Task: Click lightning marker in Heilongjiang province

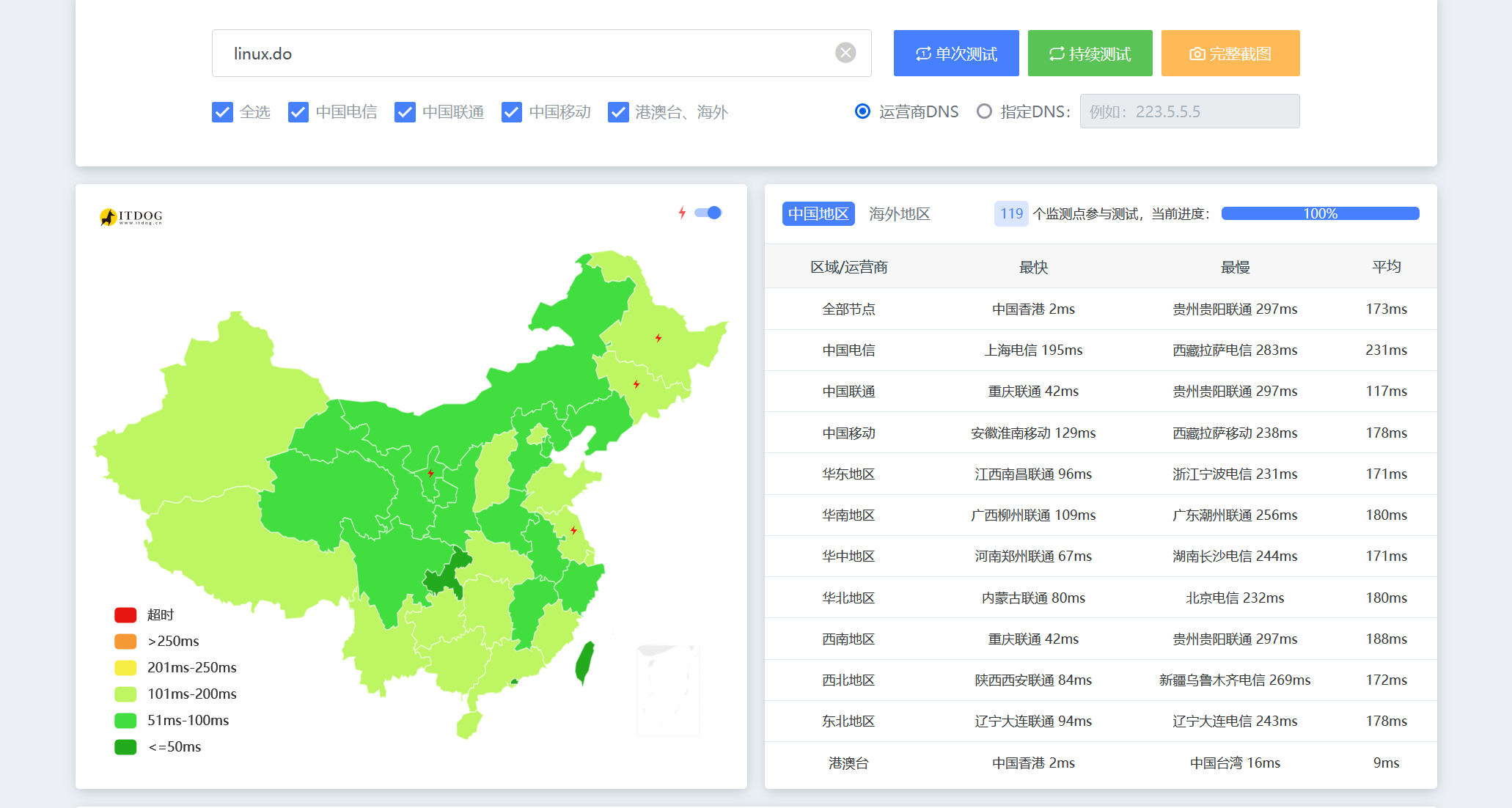Action: click(658, 338)
